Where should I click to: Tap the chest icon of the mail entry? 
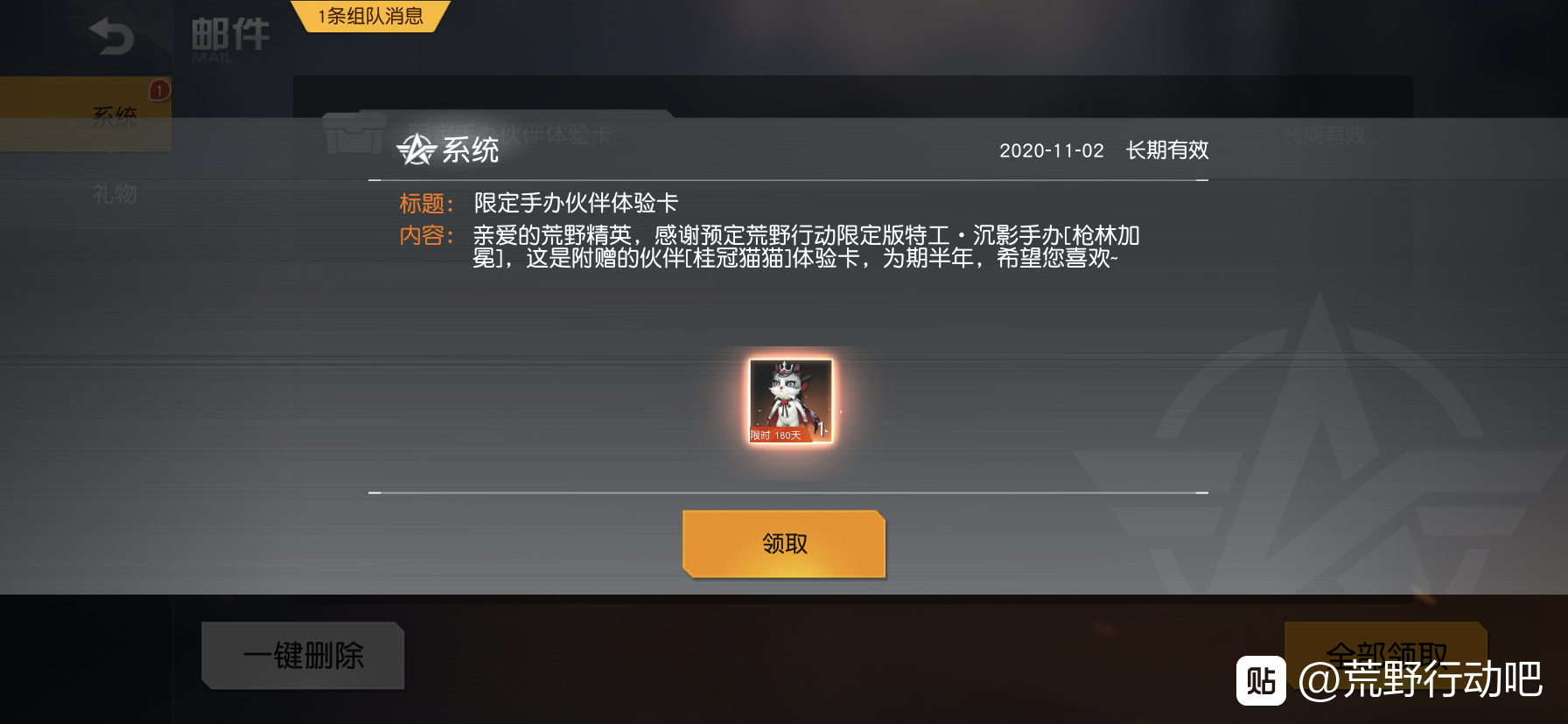click(354, 133)
